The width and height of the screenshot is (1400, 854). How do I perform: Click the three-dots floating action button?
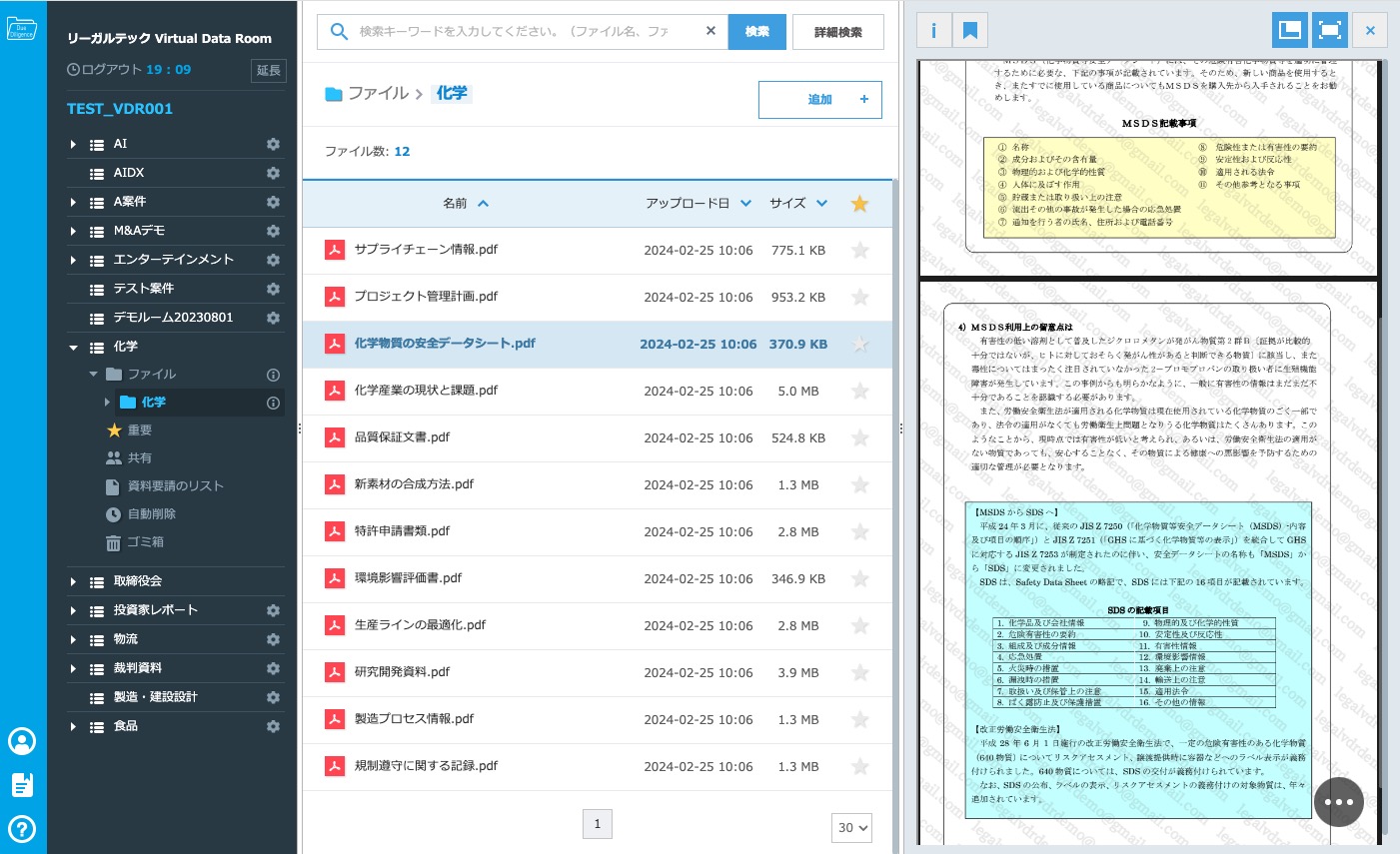[x=1338, y=802]
